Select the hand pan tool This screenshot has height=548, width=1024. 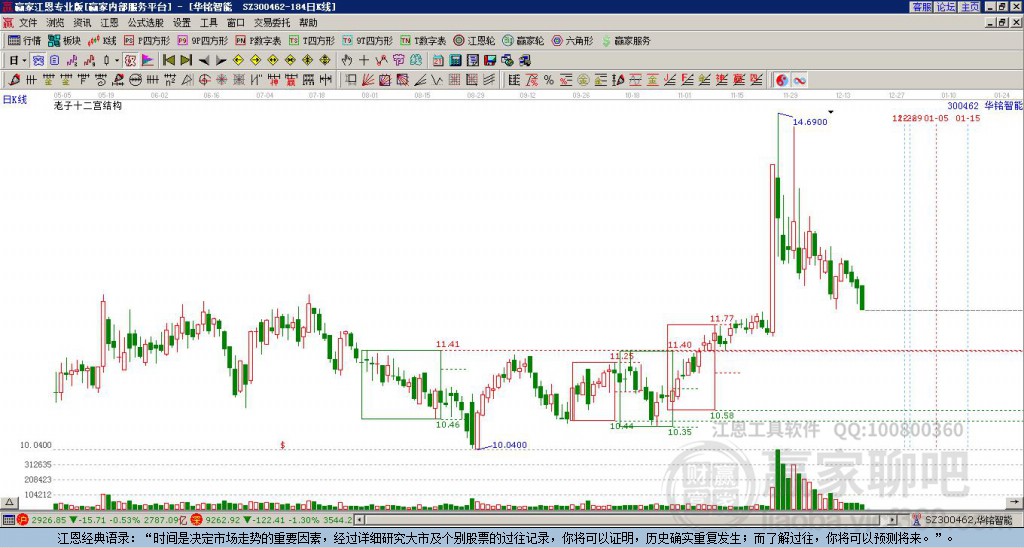(x=347, y=61)
